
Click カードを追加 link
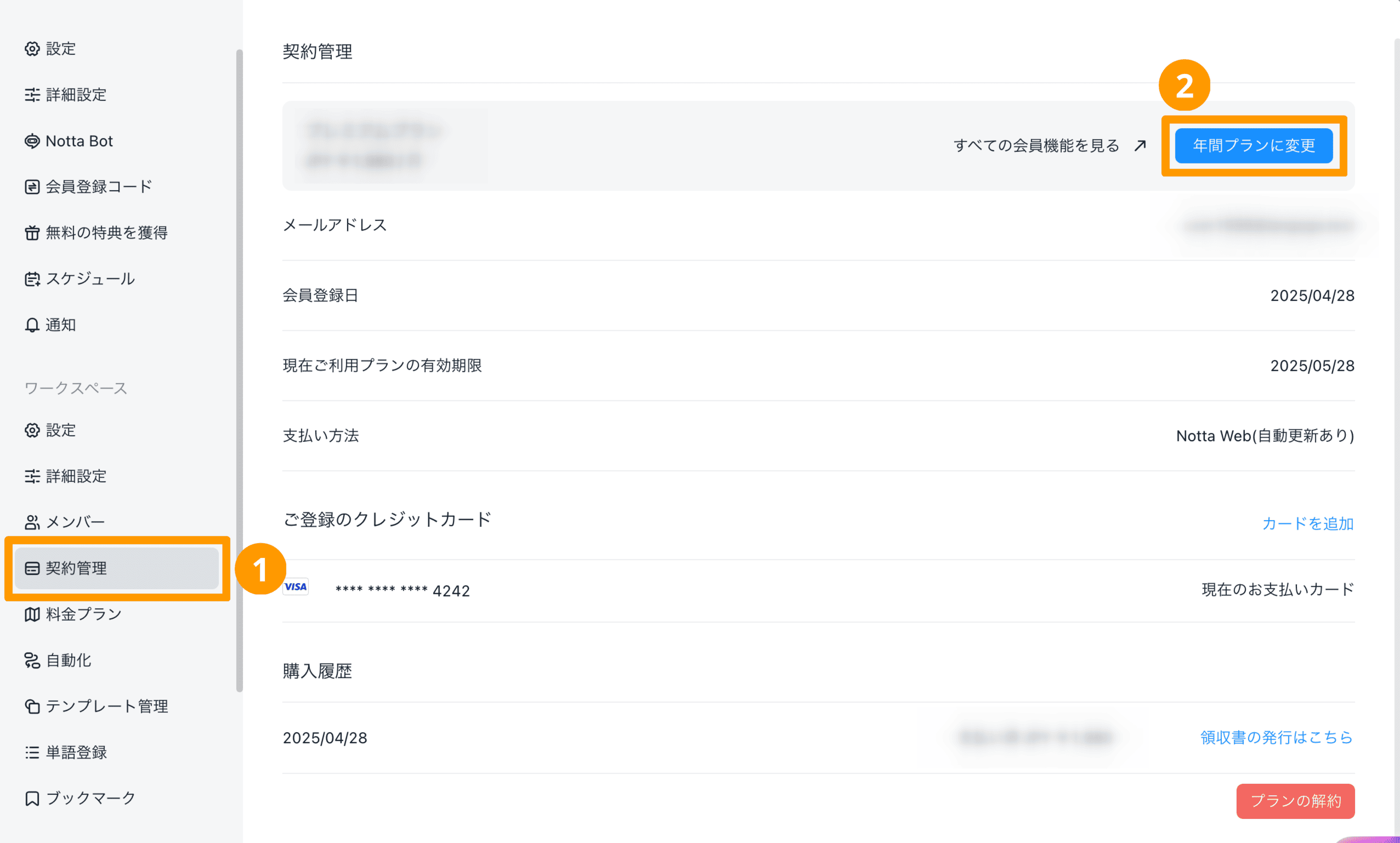pos(1308,523)
